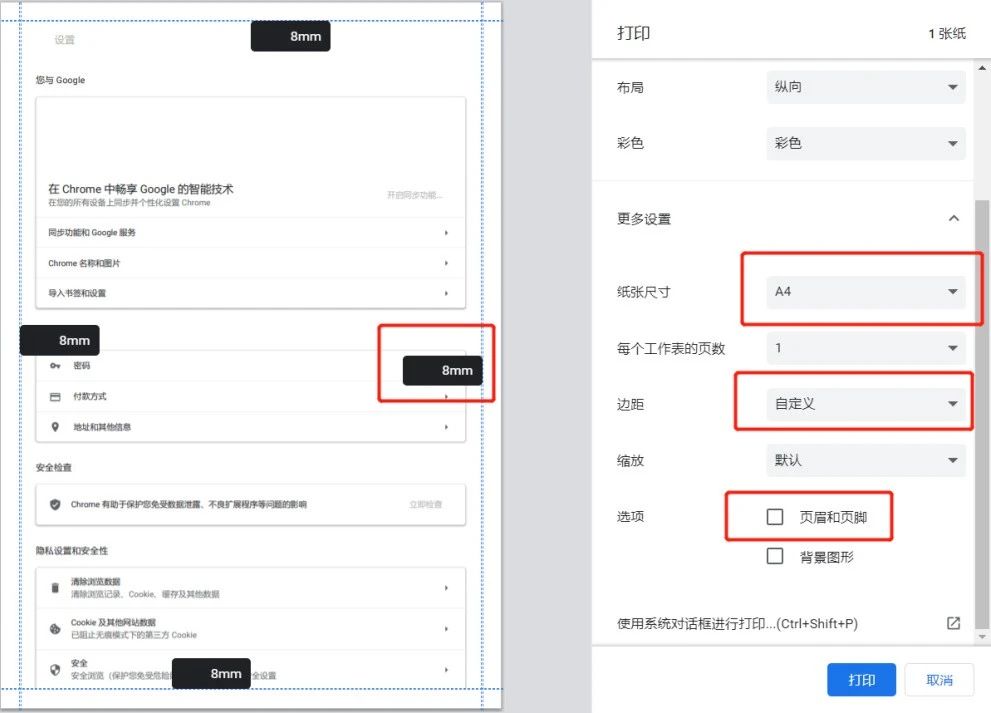Check the 背景图形 option
The width and height of the screenshot is (991, 713).
[x=775, y=556]
